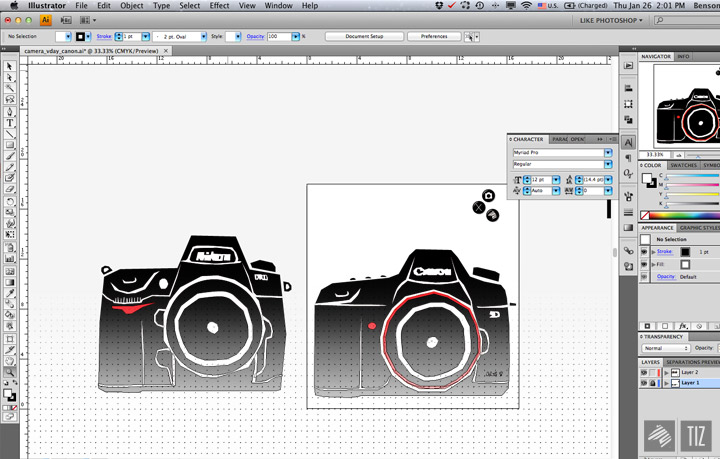Screen dimensions: 720x459
Task: Click the Add New Effect fx button
Action: coord(683,326)
